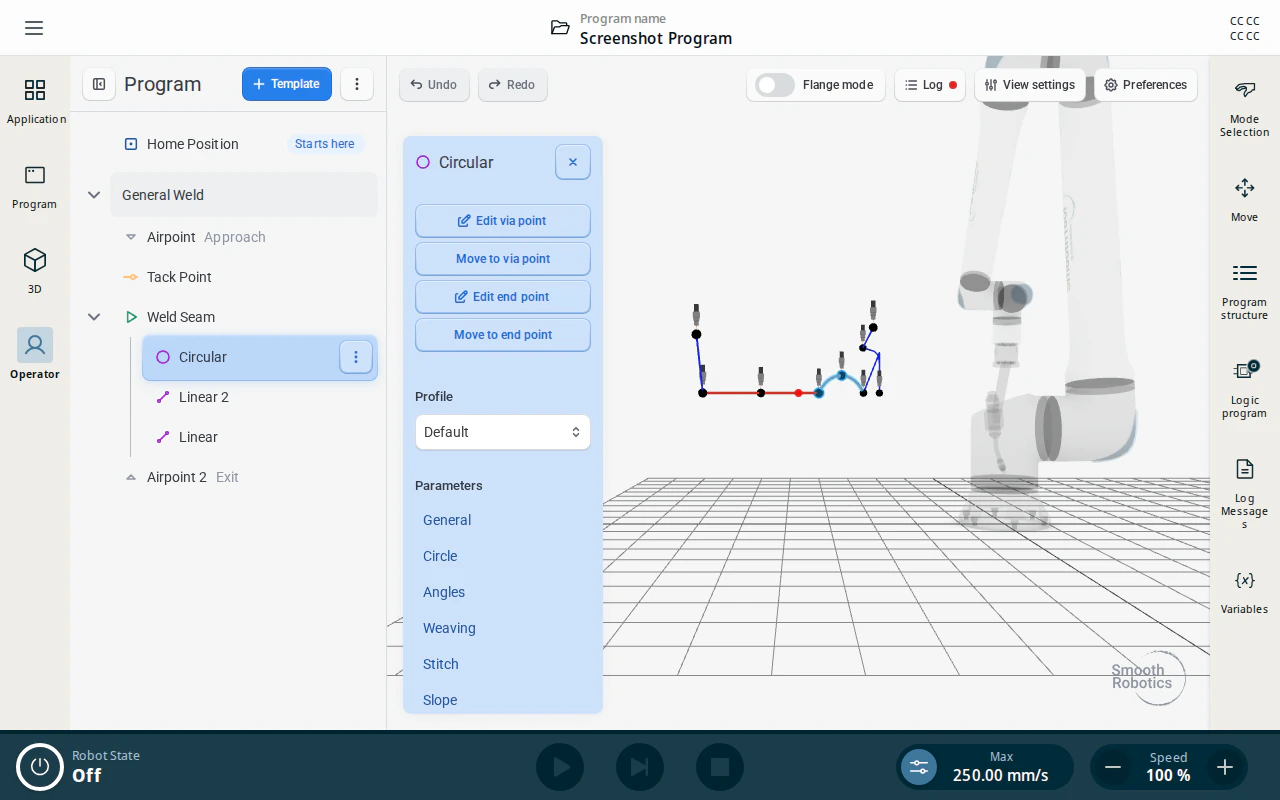
Task: Select the Linear 2 step
Action: click(x=260, y=397)
